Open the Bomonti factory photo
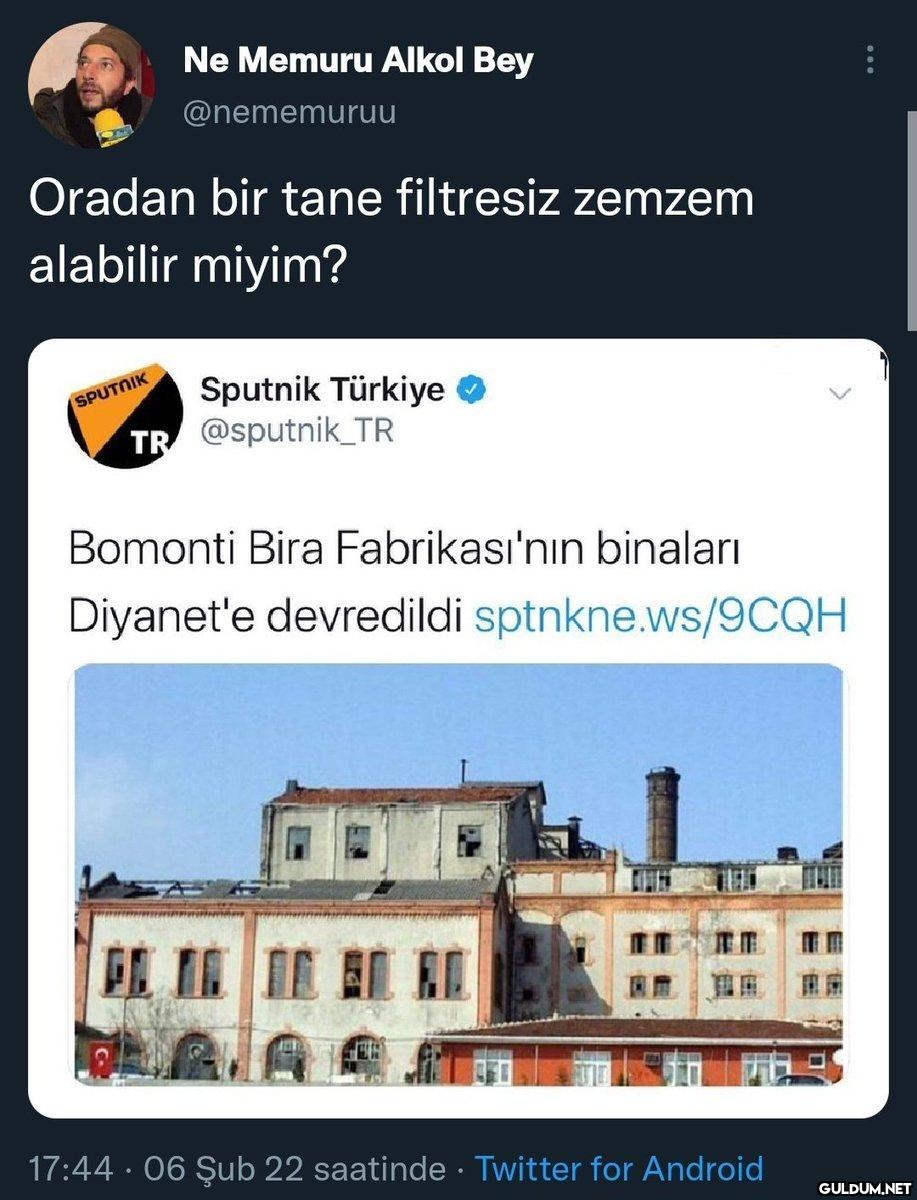The image size is (917, 1200). pos(459,874)
